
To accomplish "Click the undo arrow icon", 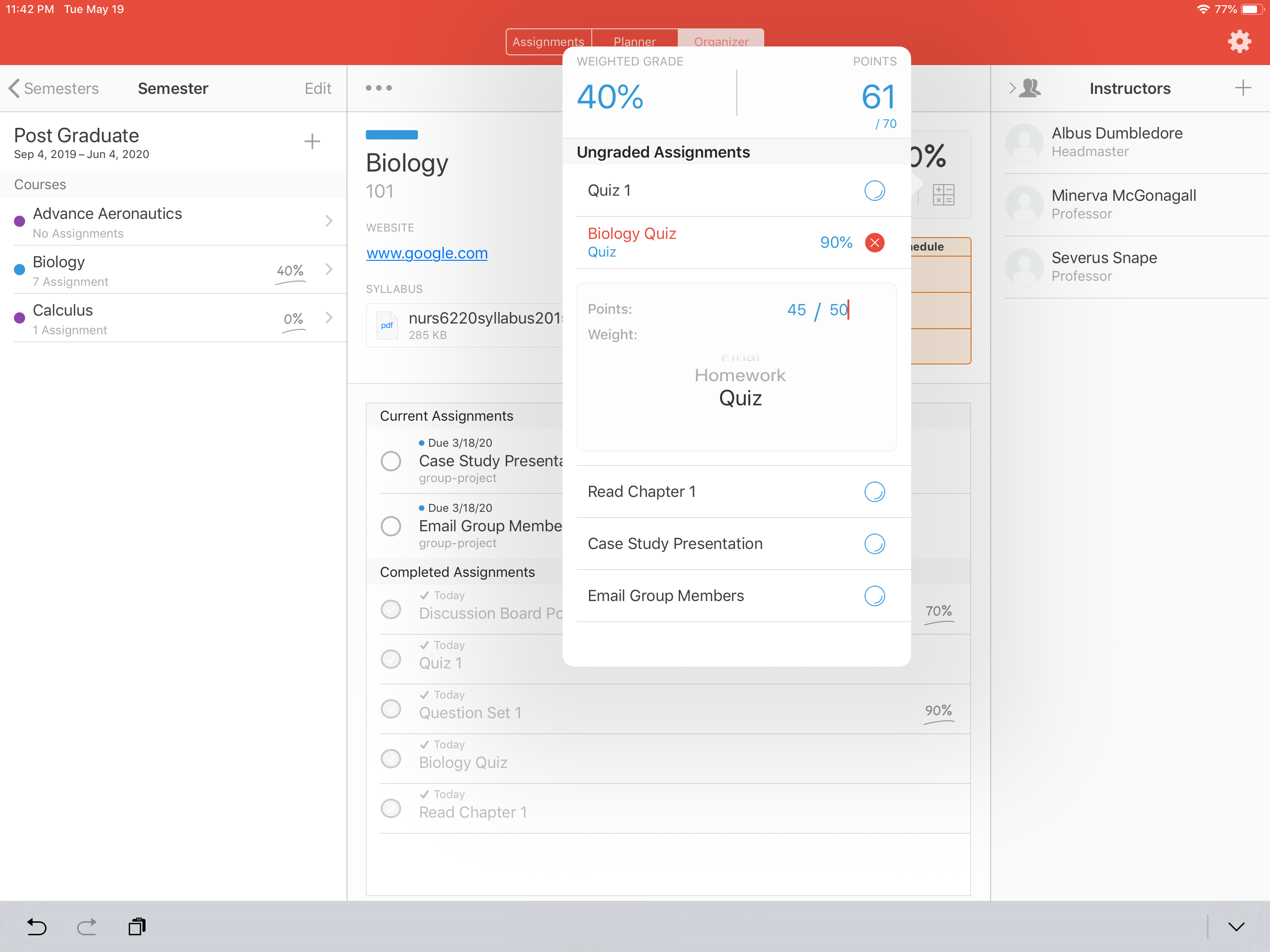I will (x=37, y=926).
